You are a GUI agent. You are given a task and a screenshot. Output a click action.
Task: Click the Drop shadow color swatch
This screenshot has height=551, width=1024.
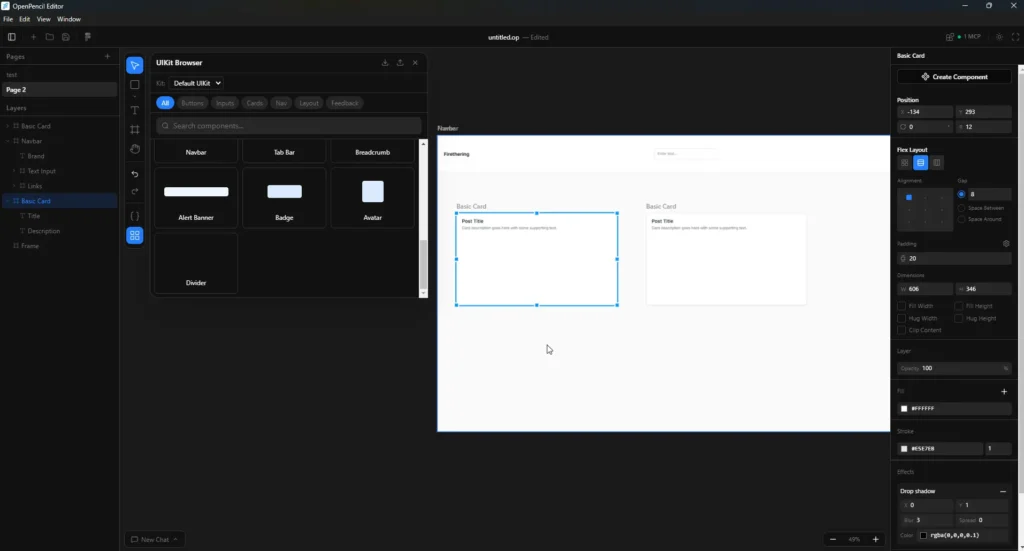[x=923, y=535]
